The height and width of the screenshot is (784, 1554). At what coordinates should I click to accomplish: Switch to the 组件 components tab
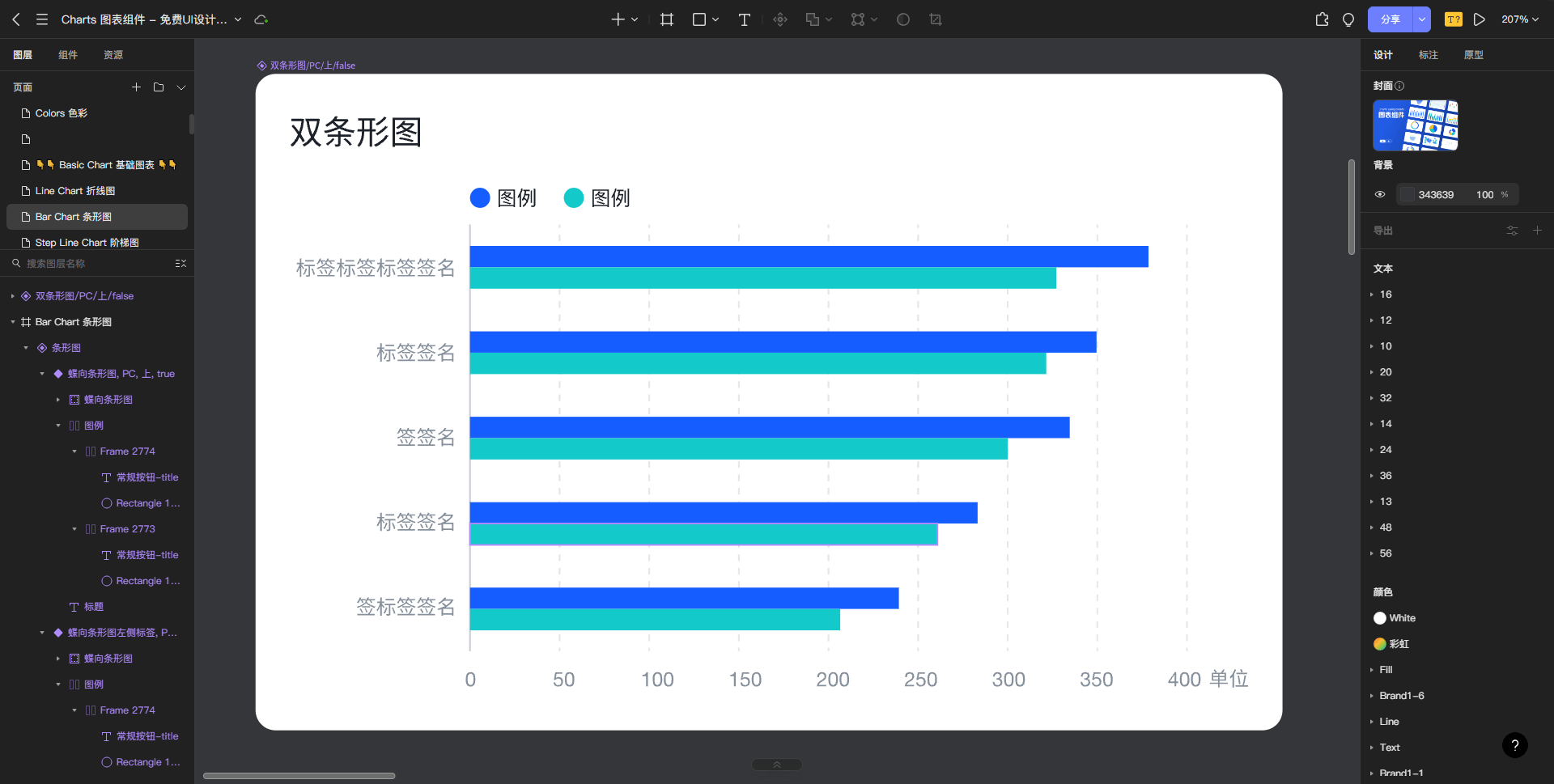(68, 55)
